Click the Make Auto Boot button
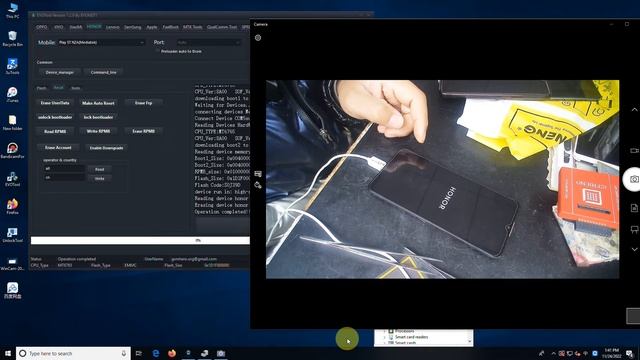Image resolution: width=640 pixels, height=360 pixels. click(x=98, y=103)
